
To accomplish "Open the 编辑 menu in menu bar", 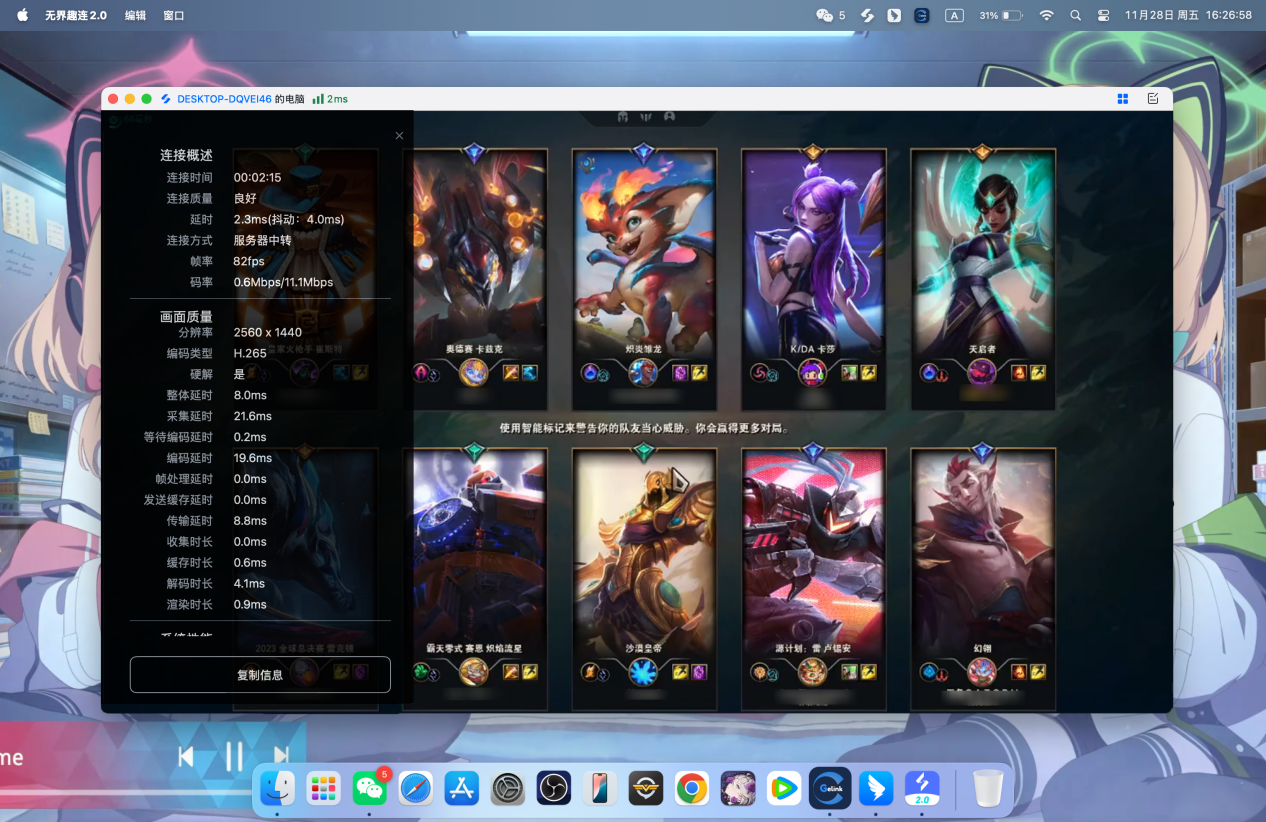I will [135, 16].
